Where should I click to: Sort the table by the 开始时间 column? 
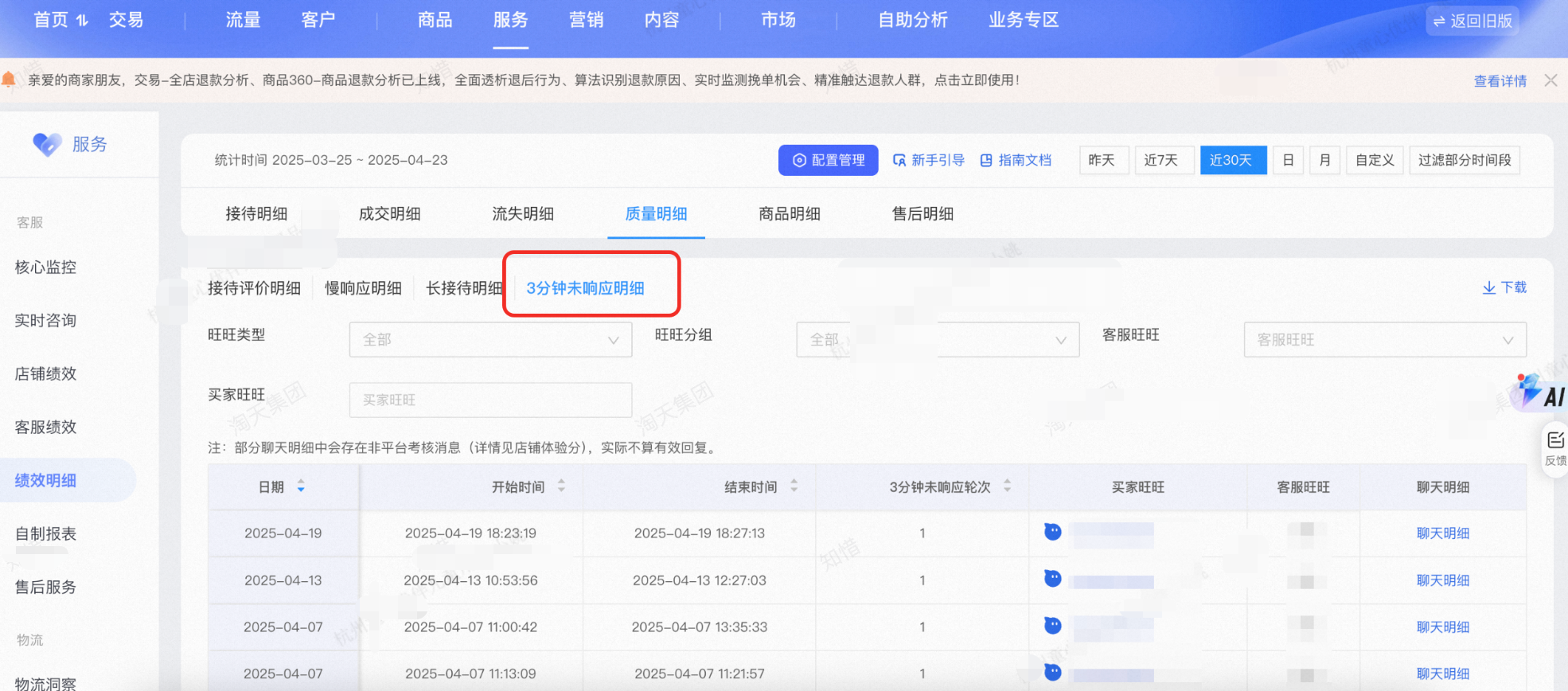561,486
